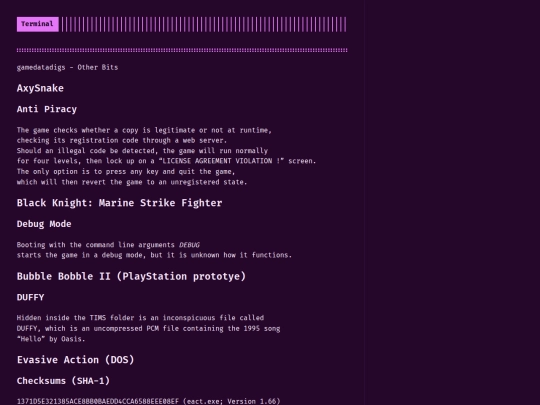
Task: Click the line 'The only option is to press any key'
Action: coord(126,172)
